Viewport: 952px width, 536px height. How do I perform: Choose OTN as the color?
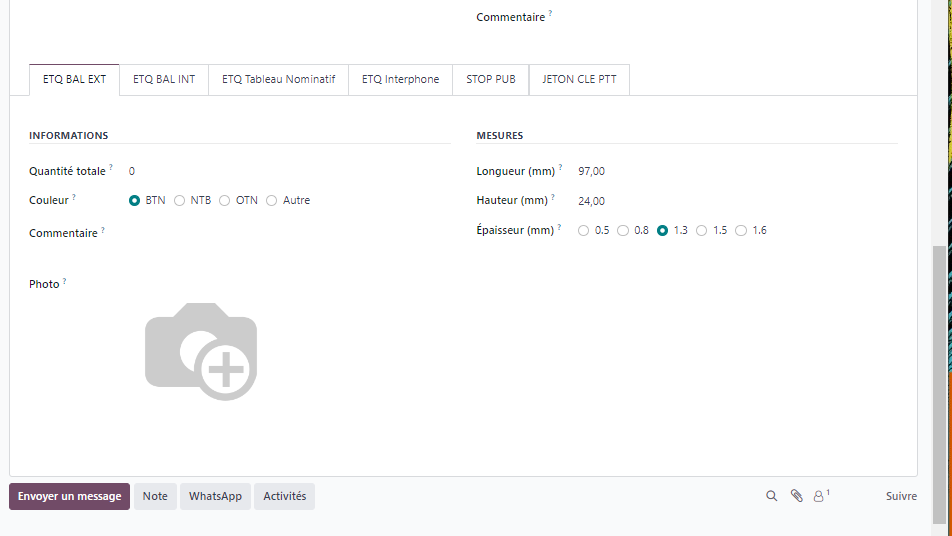tap(225, 201)
